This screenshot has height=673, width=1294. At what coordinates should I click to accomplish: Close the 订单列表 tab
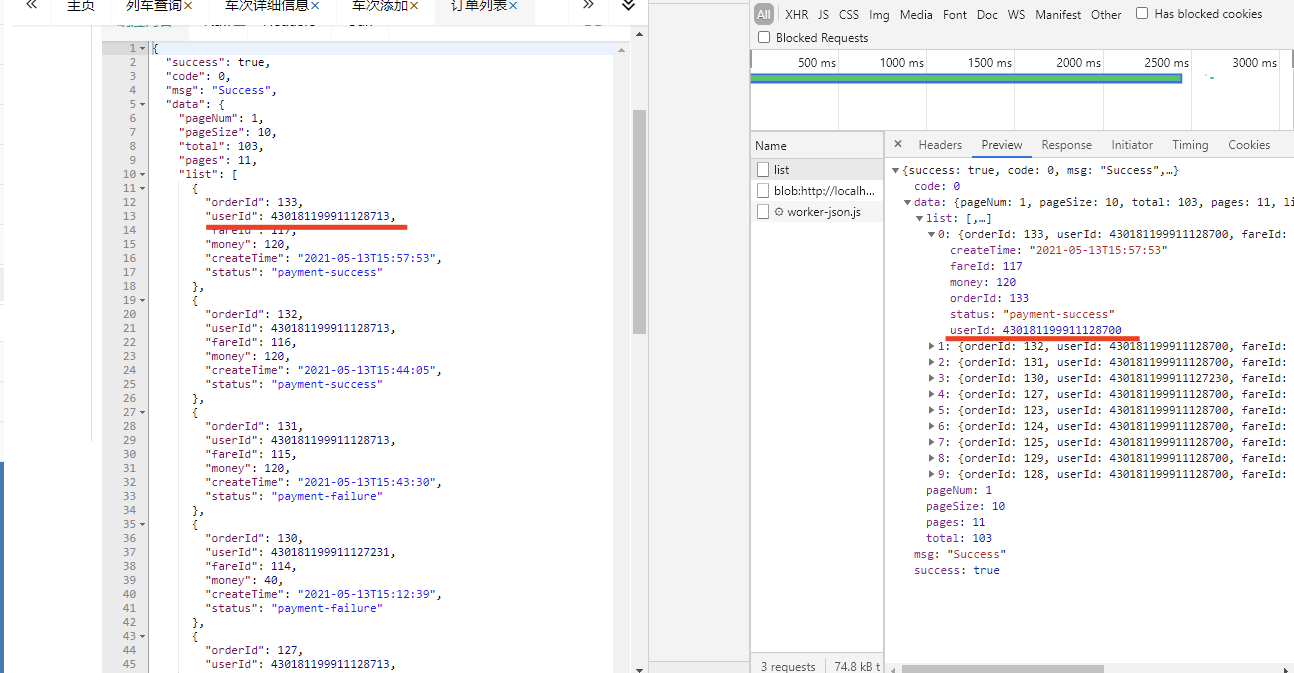point(513,6)
